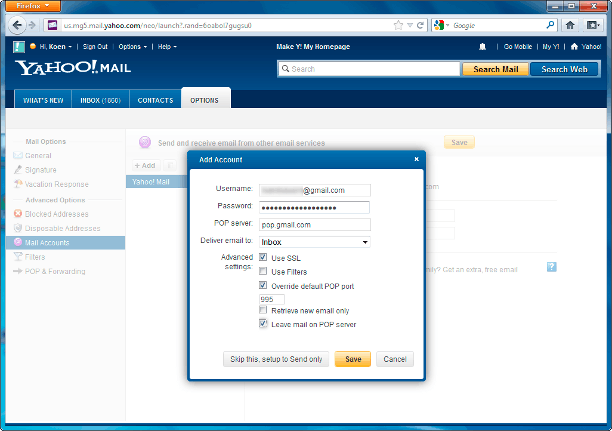This screenshot has height=431, width=612.
Task: Enable Retrieve new email only checkbox
Action: click(263, 310)
